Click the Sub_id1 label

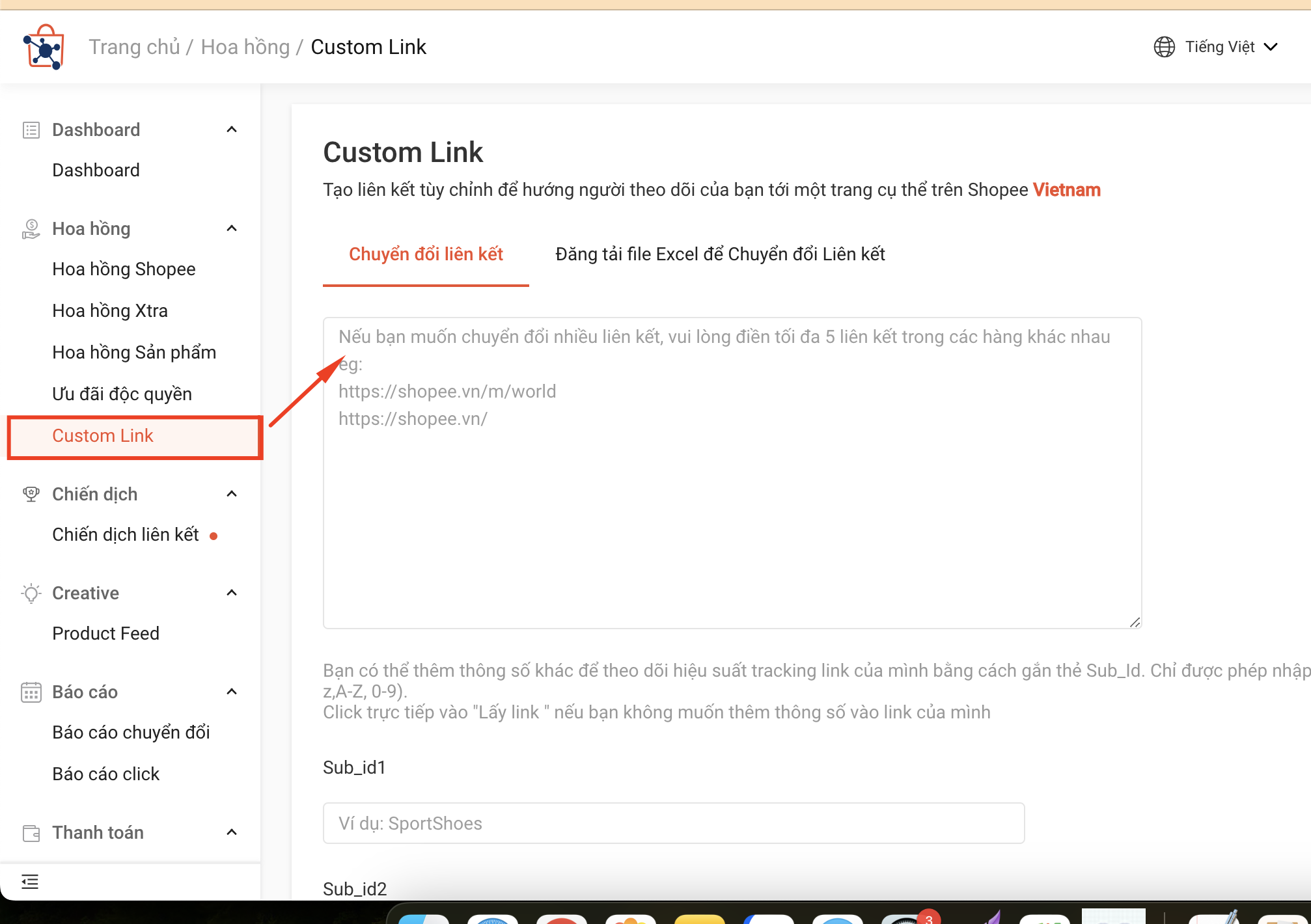(355, 768)
